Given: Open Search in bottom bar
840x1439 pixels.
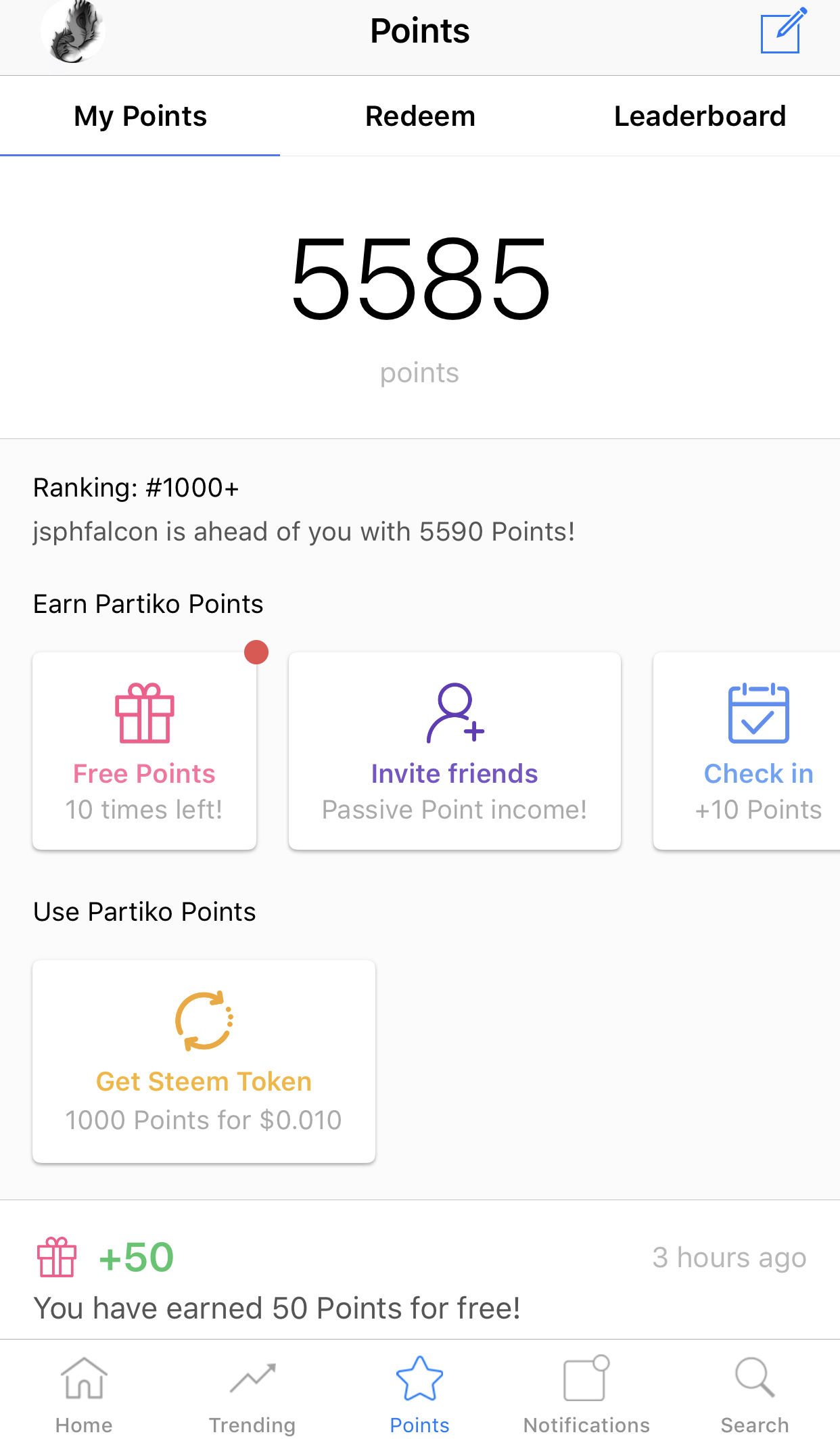Looking at the screenshot, I should pyautogui.click(x=755, y=1395).
